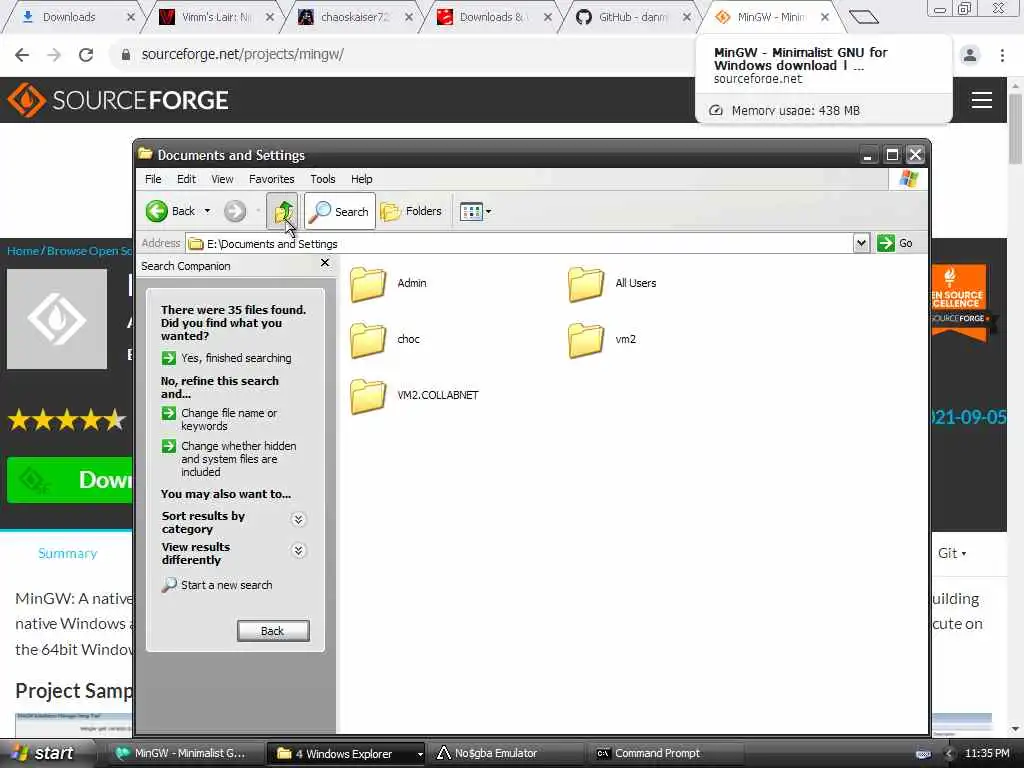Viewport: 1024px width, 768px height.
Task: Show the Folders tree pane
Action: pos(411,211)
